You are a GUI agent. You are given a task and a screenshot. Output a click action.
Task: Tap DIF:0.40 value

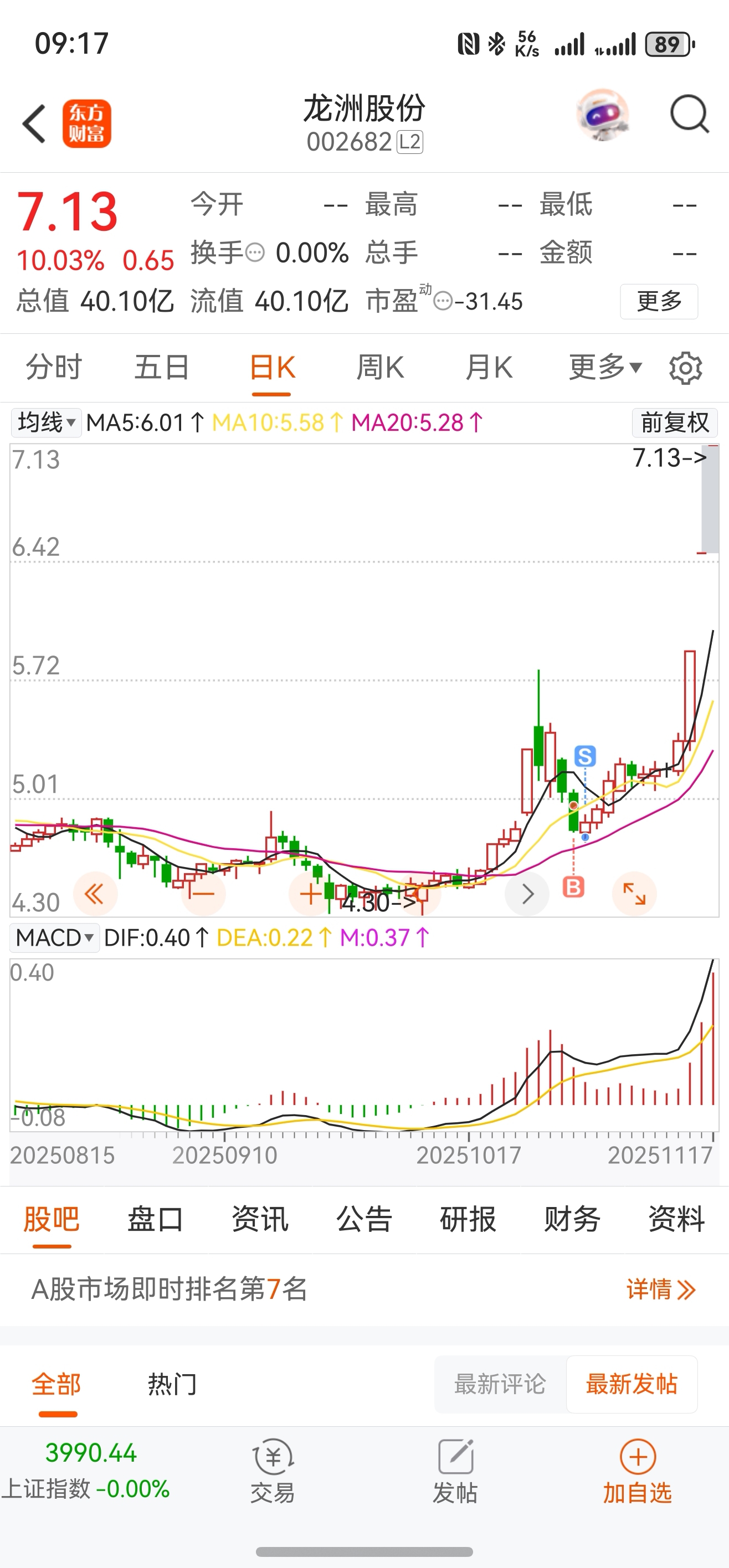pyautogui.click(x=157, y=938)
